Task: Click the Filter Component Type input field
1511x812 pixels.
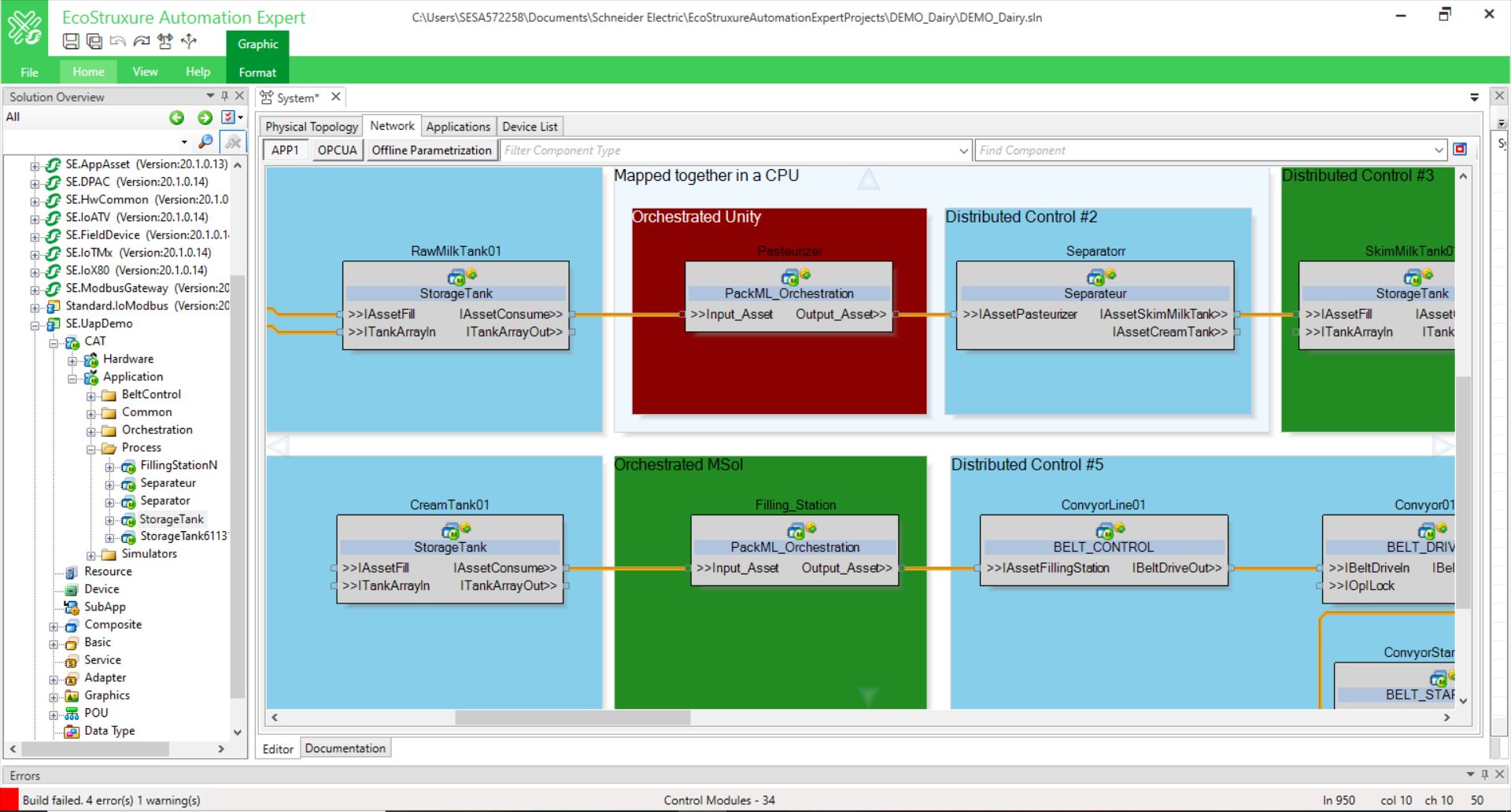Action: 708,149
